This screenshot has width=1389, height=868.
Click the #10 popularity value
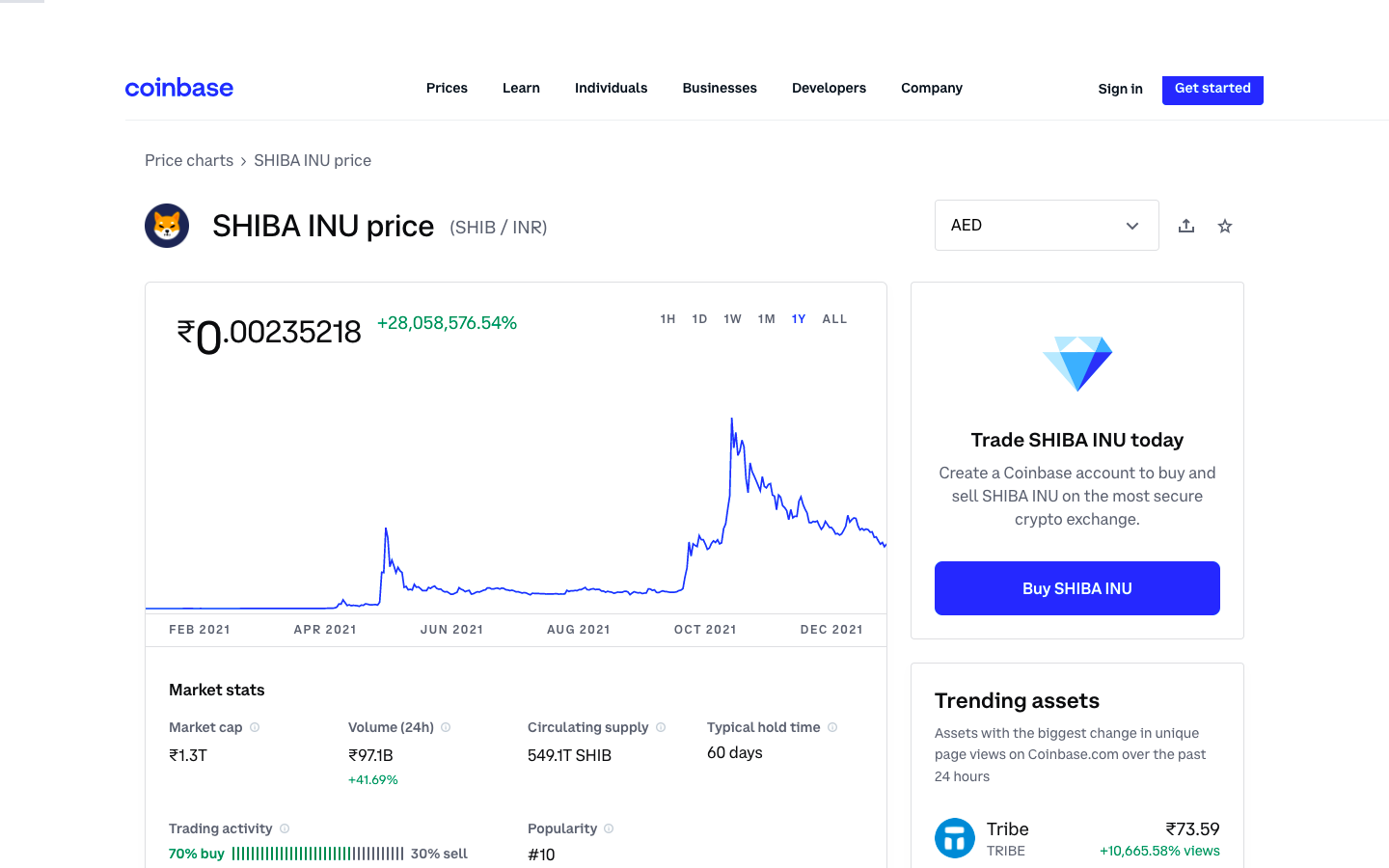tap(541, 854)
